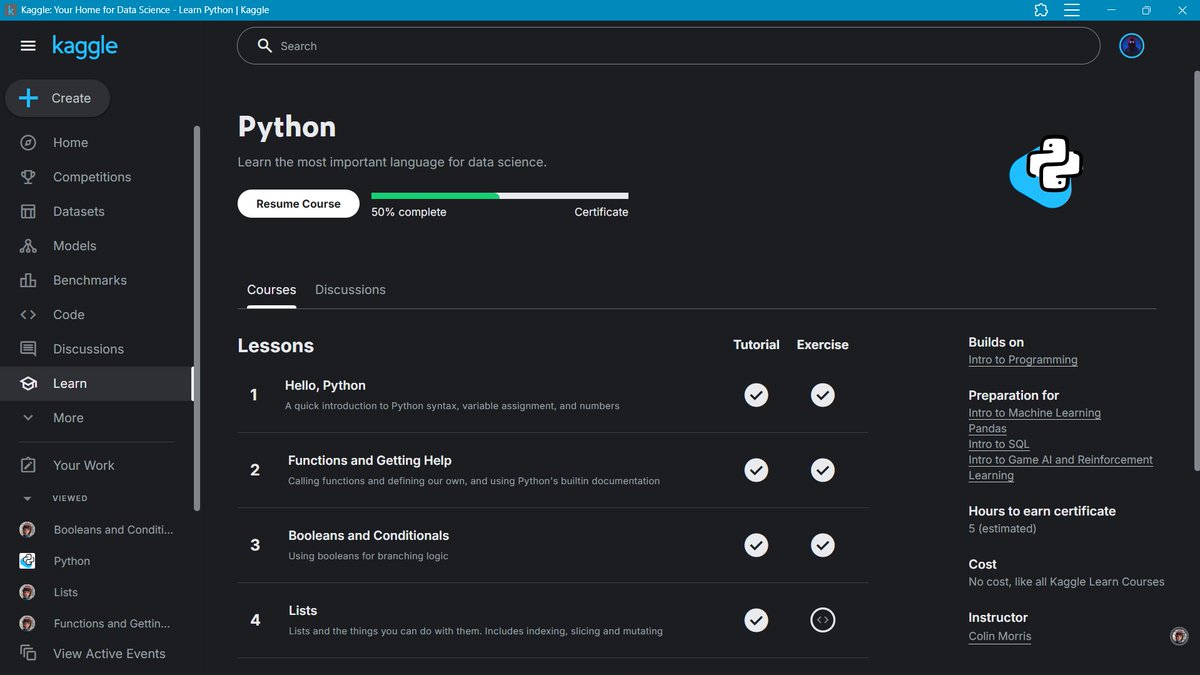Click the View Active Events icon

pos(28,654)
